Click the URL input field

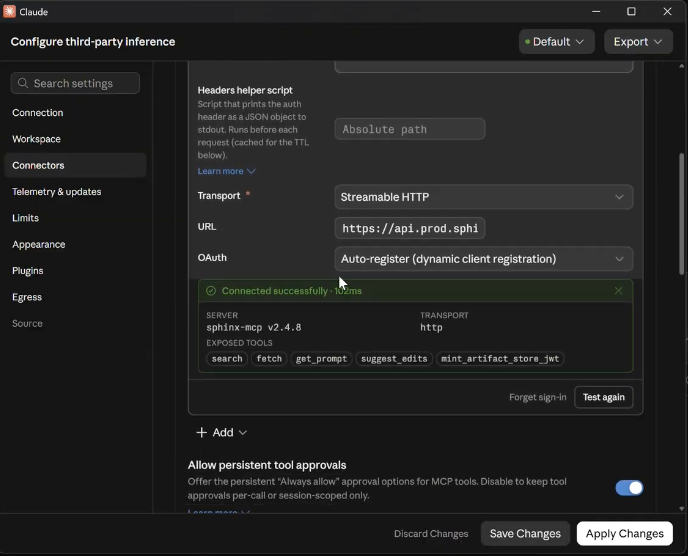410,228
